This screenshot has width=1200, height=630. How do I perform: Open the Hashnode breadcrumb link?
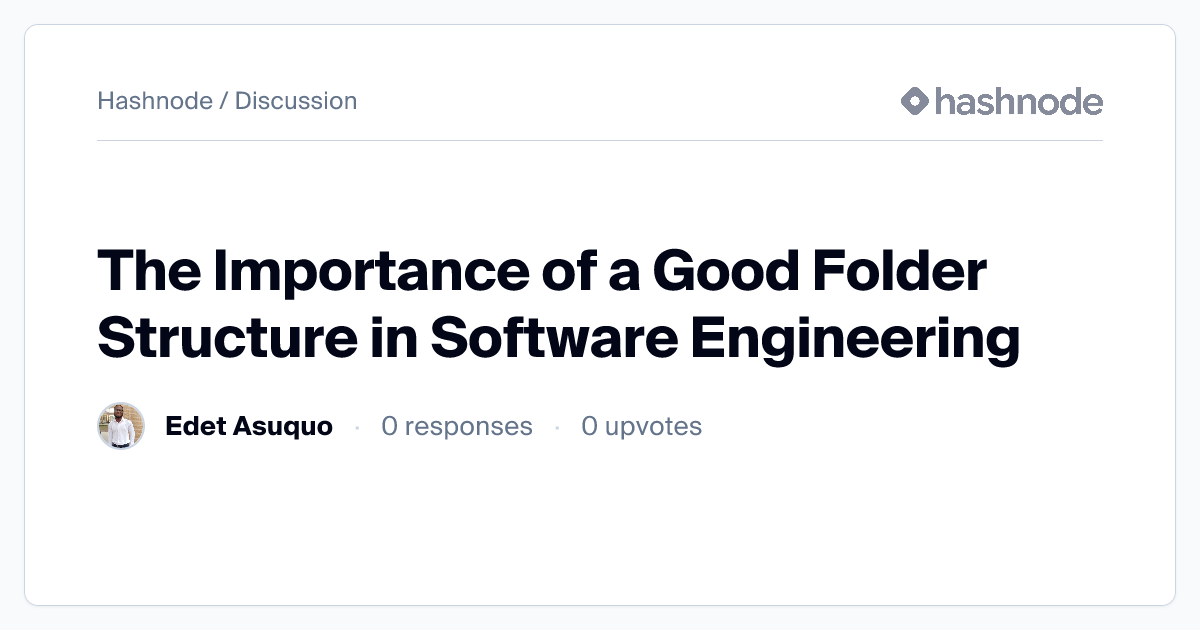point(155,101)
